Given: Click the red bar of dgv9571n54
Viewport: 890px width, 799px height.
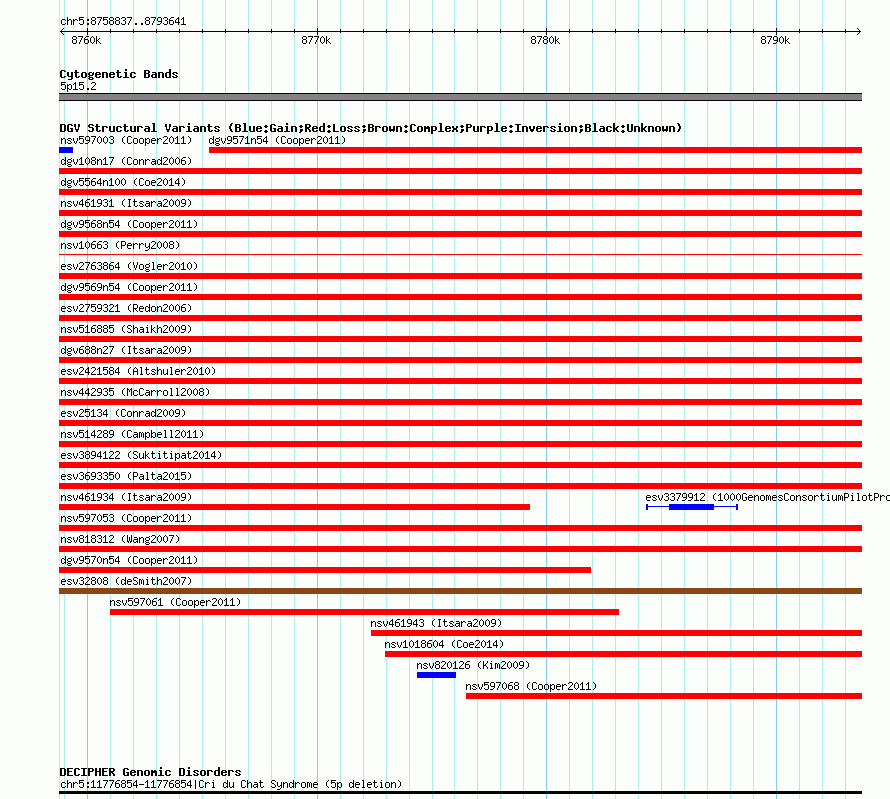Looking at the screenshot, I should tap(535, 150).
